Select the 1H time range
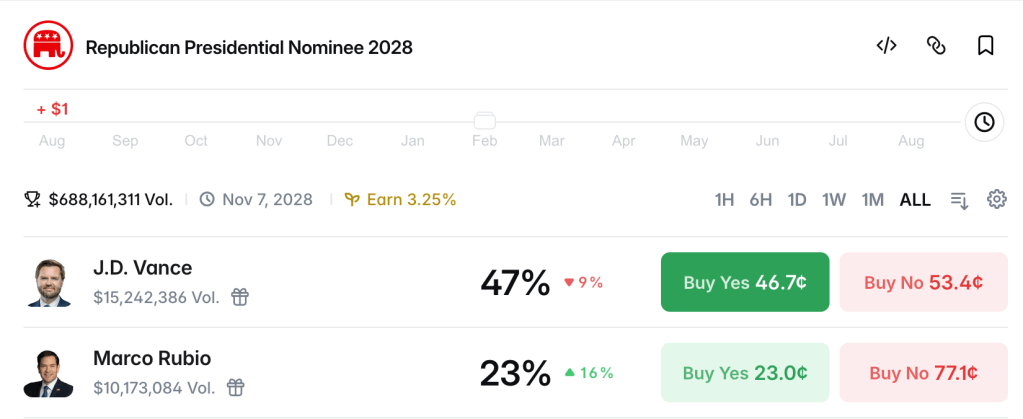The image size is (1023, 419). point(724,200)
